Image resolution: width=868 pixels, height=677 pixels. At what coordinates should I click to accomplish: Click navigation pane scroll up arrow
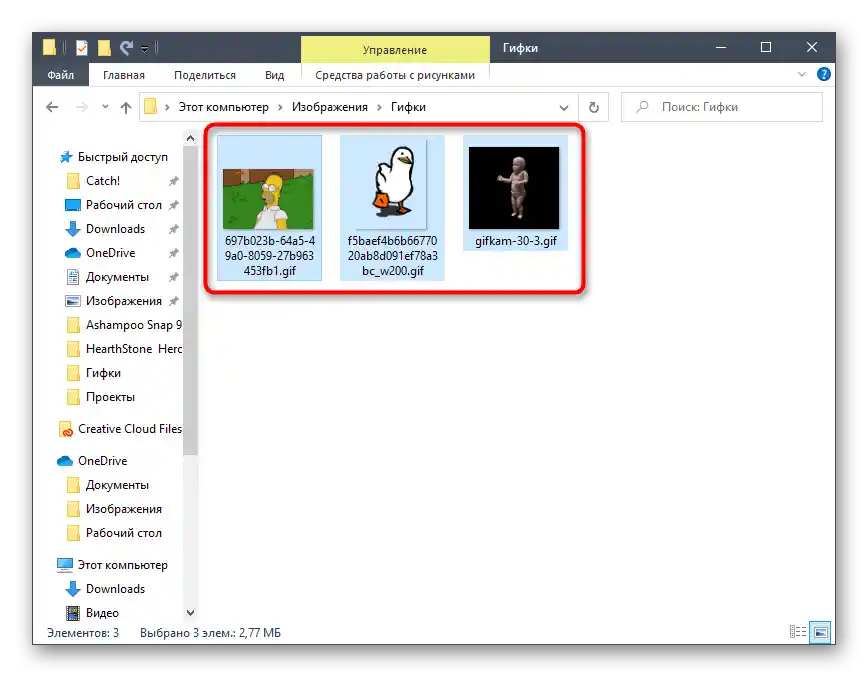tap(190, 138)
